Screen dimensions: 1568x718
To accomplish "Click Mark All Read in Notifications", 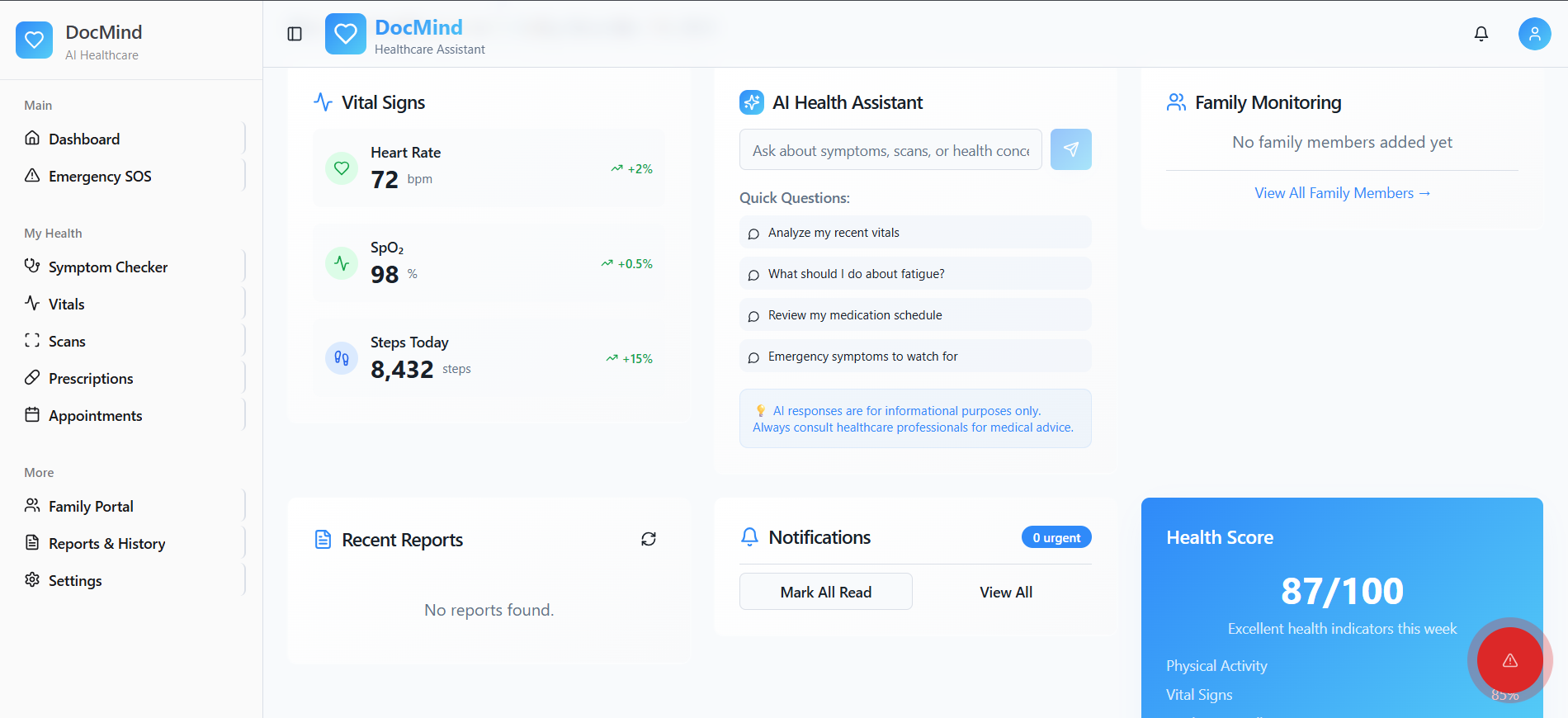I will click(825, 592).
